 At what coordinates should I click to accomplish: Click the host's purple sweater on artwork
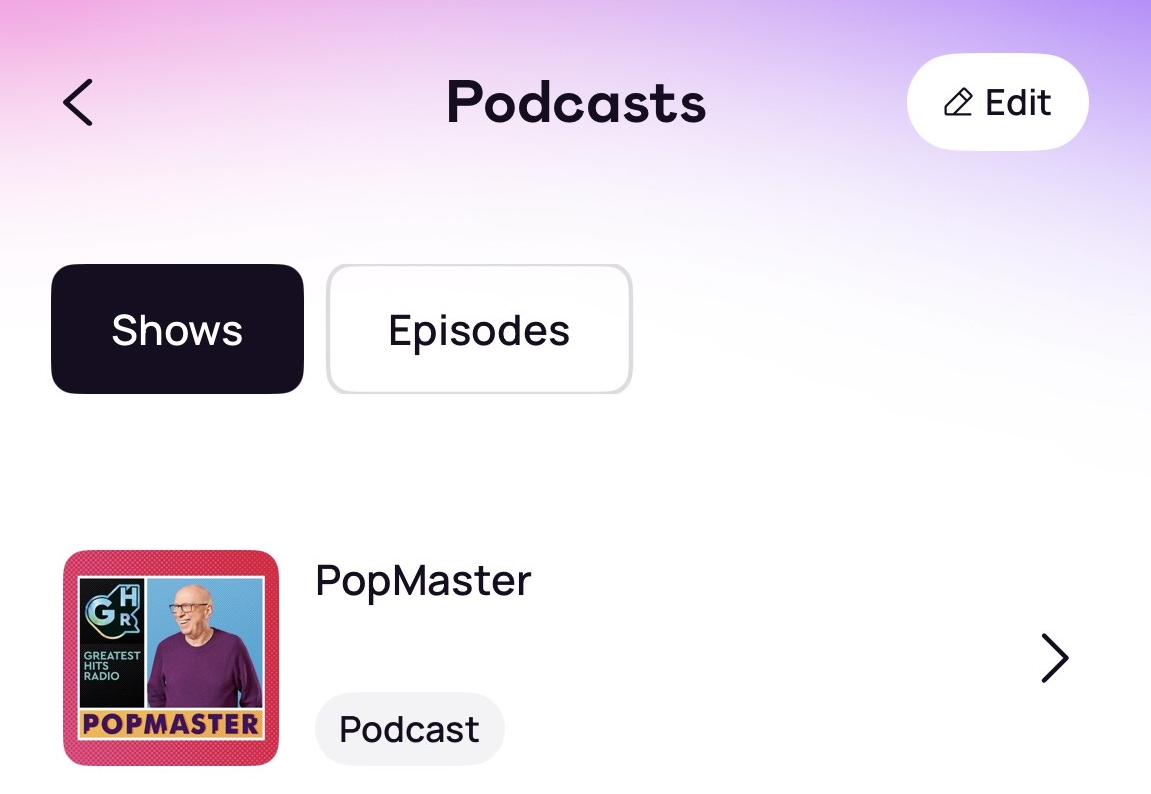pyautogui.click(x=205, y=669)
